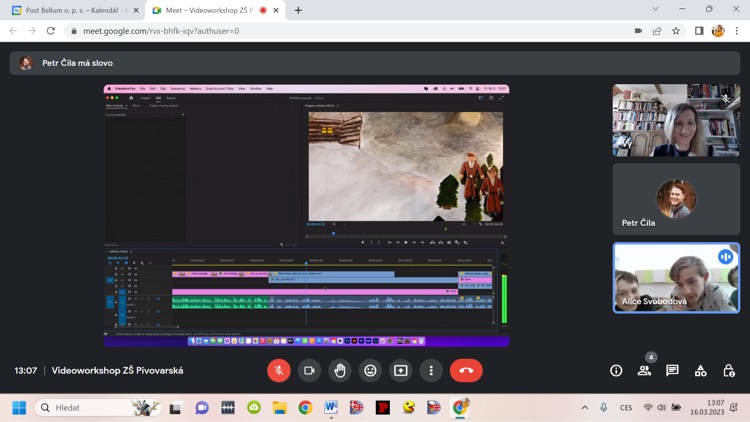Select the Alice Svobodová video tile

pyautogui.click(x=676, y=278)
